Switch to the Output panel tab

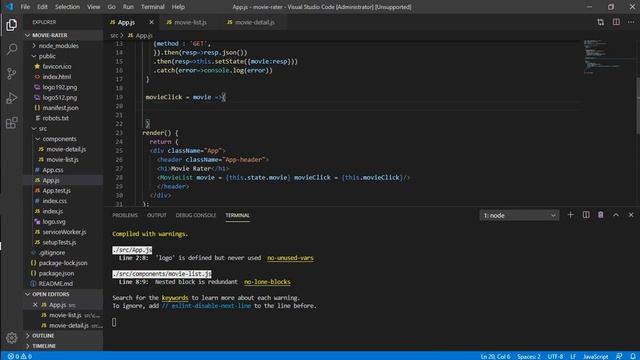tap(157, 215)
